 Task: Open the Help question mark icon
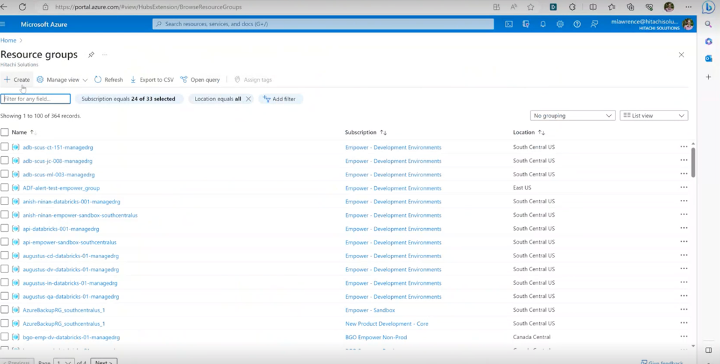[x=577, y=24]
